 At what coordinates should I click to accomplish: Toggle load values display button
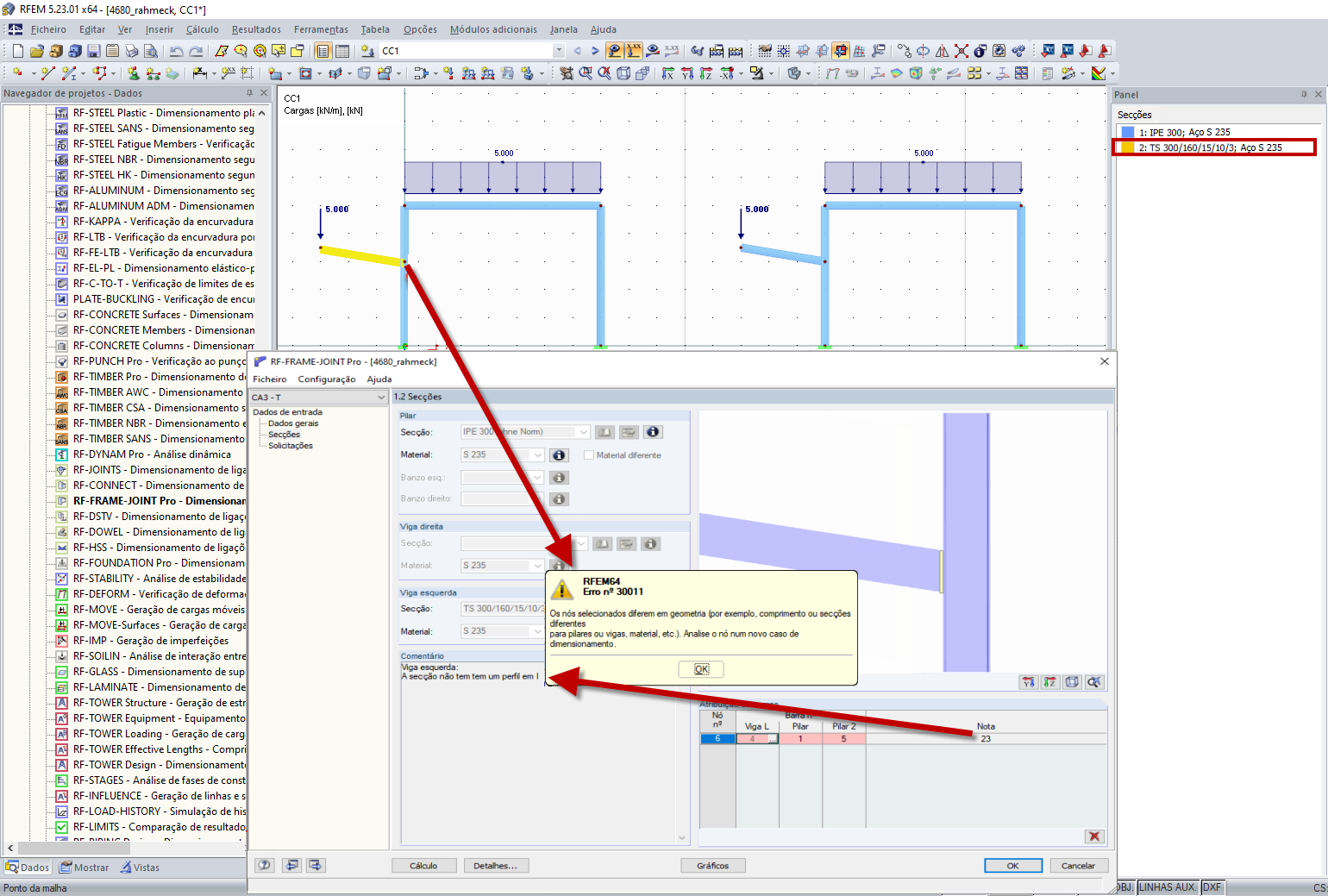(634, 51)
